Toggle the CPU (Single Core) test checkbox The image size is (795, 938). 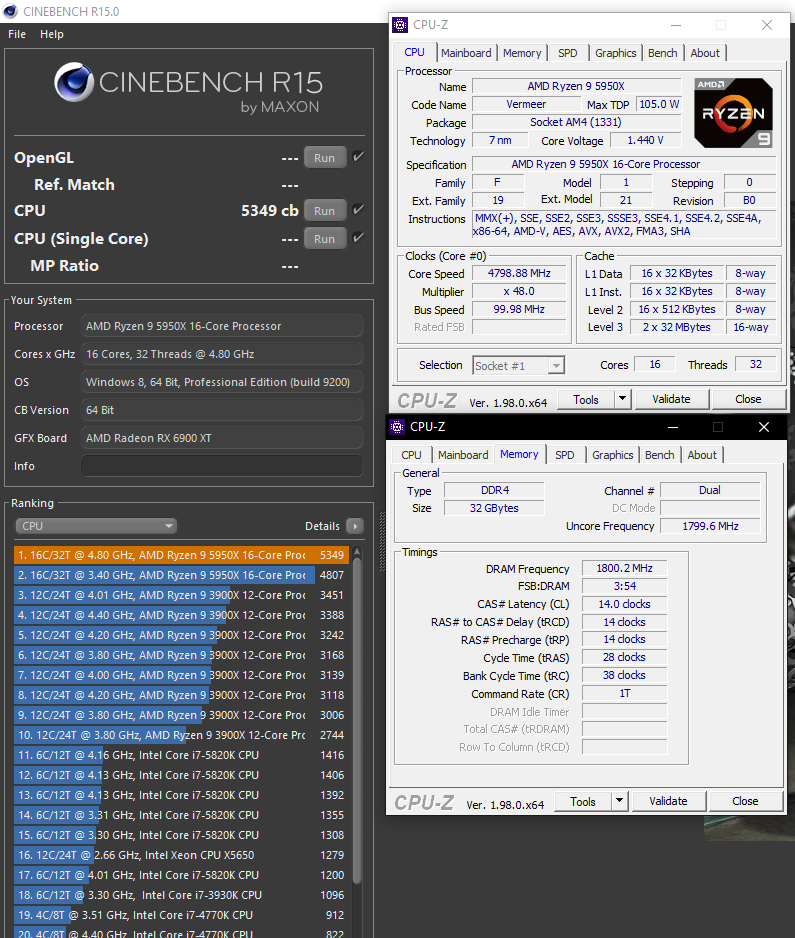point(358,238)
